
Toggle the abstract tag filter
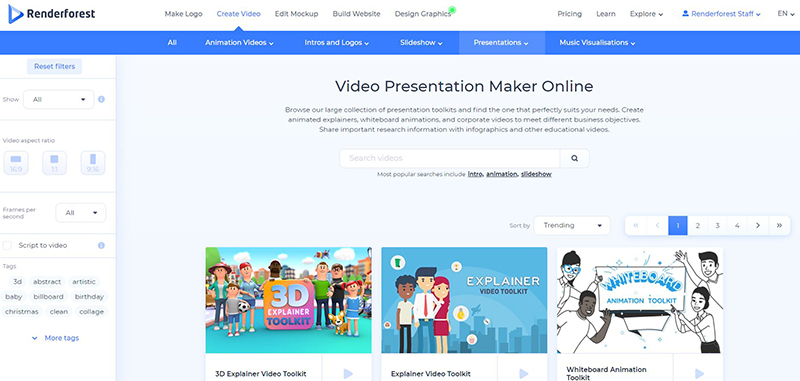(46, 282)
